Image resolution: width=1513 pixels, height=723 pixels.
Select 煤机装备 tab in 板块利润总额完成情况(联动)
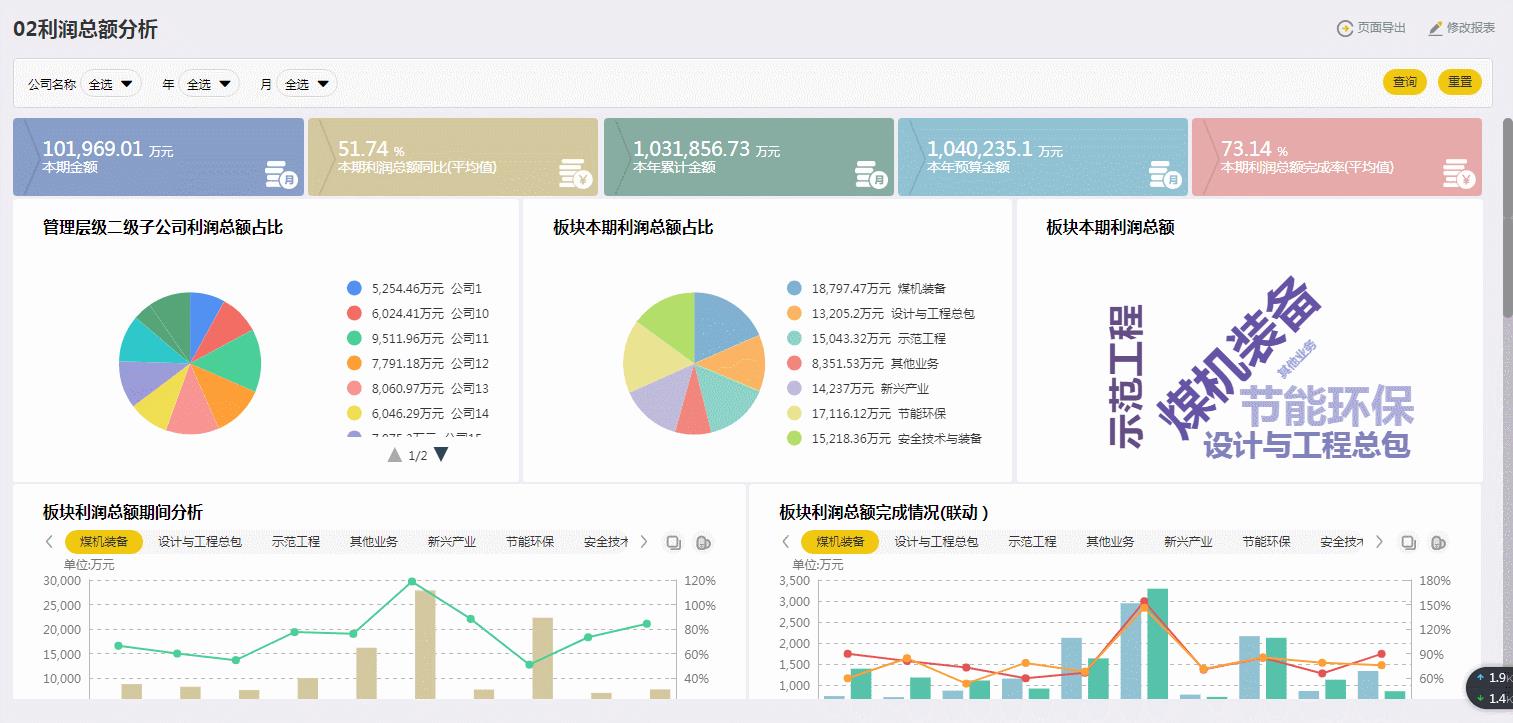tap(840, 542)
